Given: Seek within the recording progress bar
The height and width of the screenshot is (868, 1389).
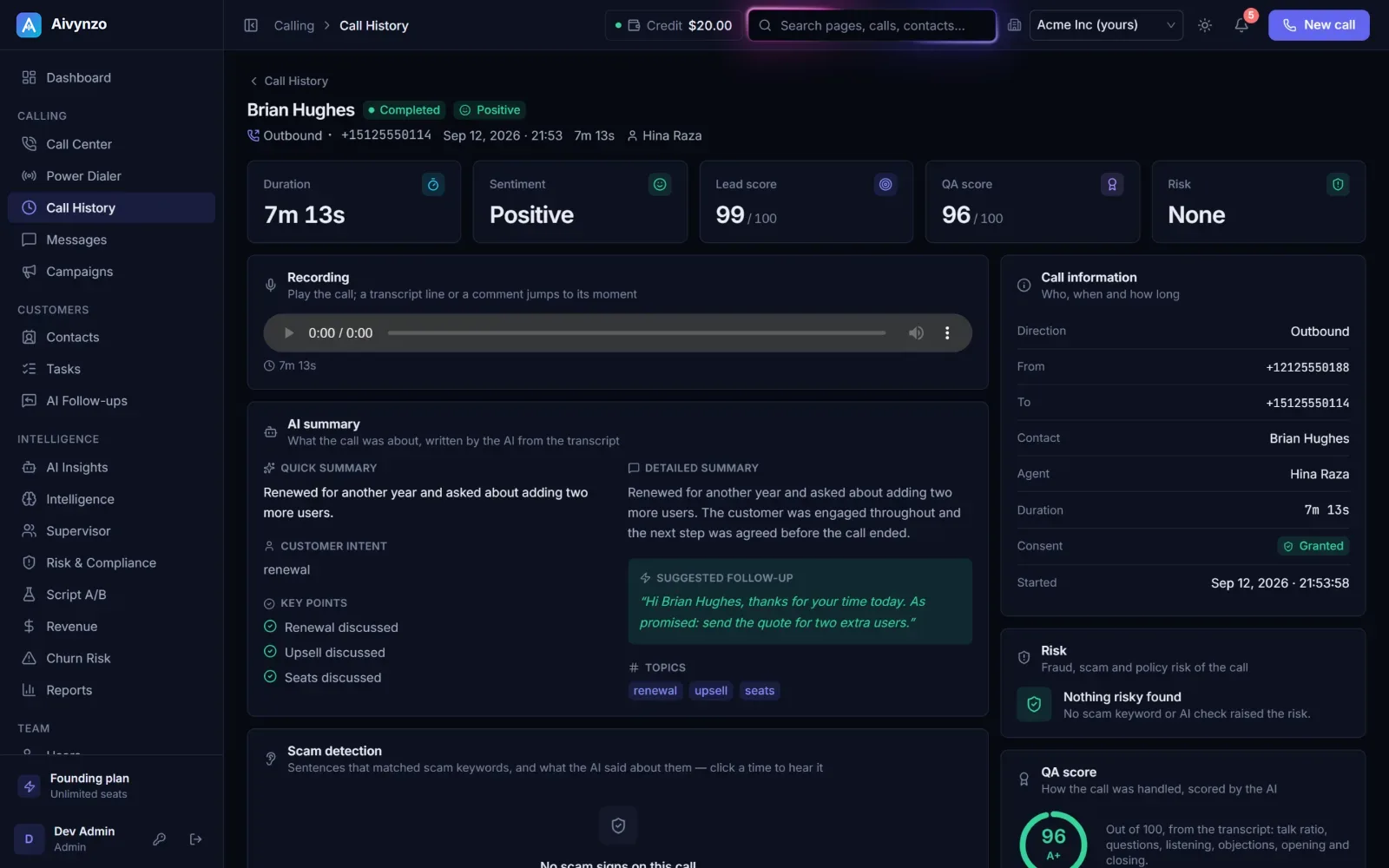Looking at the screenshot, I should [x=636, y=332].
